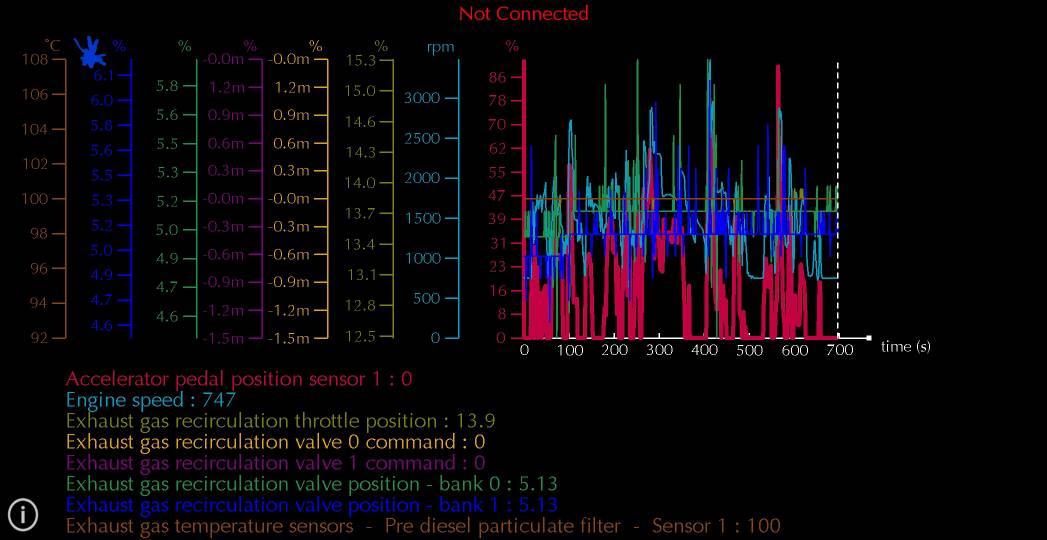Select Exhaust gas temperature sensors legend entry
This screenshot has height=540, width=1047.
[422, 526]
